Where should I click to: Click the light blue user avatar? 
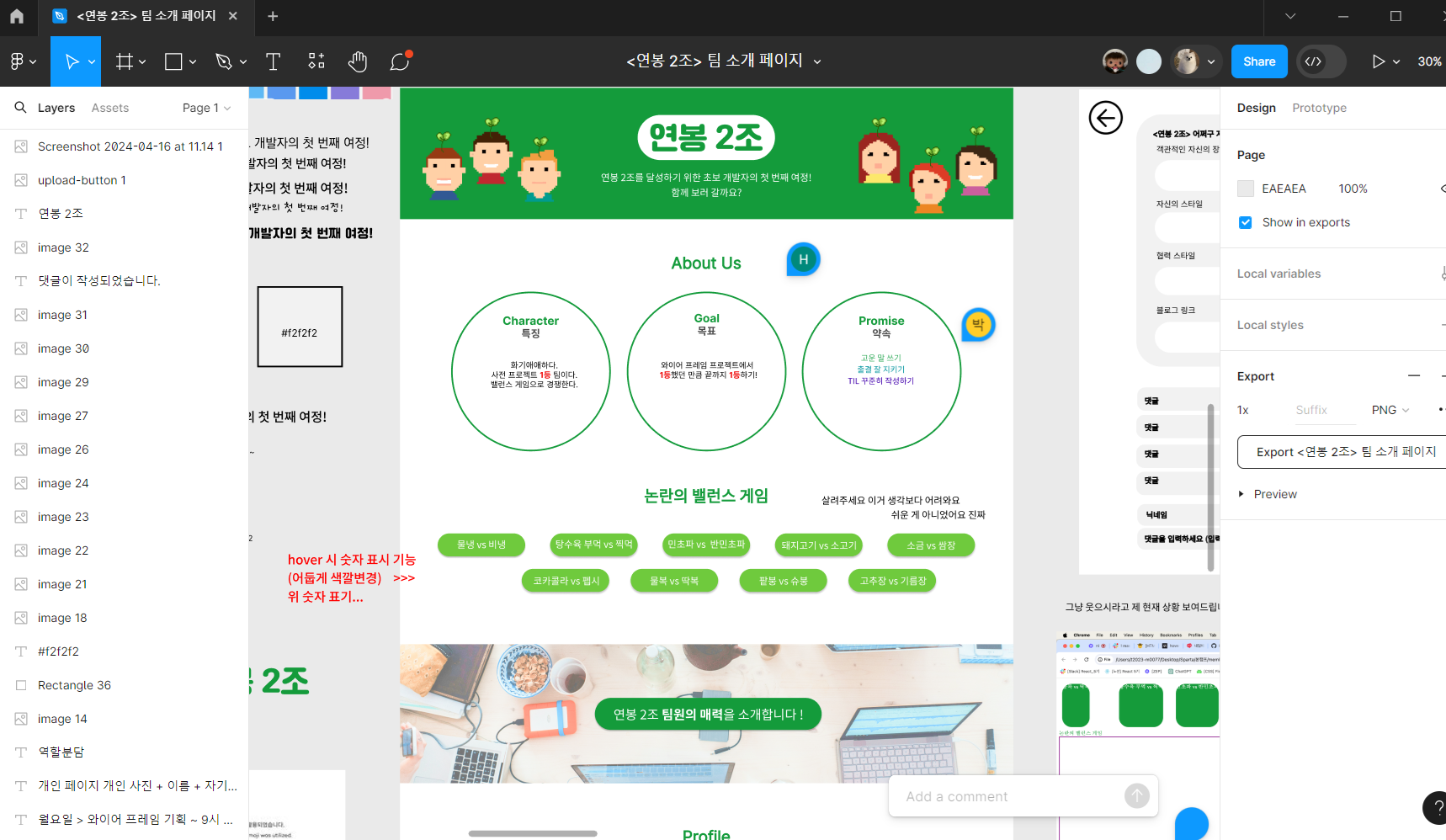pos(1149,61)
